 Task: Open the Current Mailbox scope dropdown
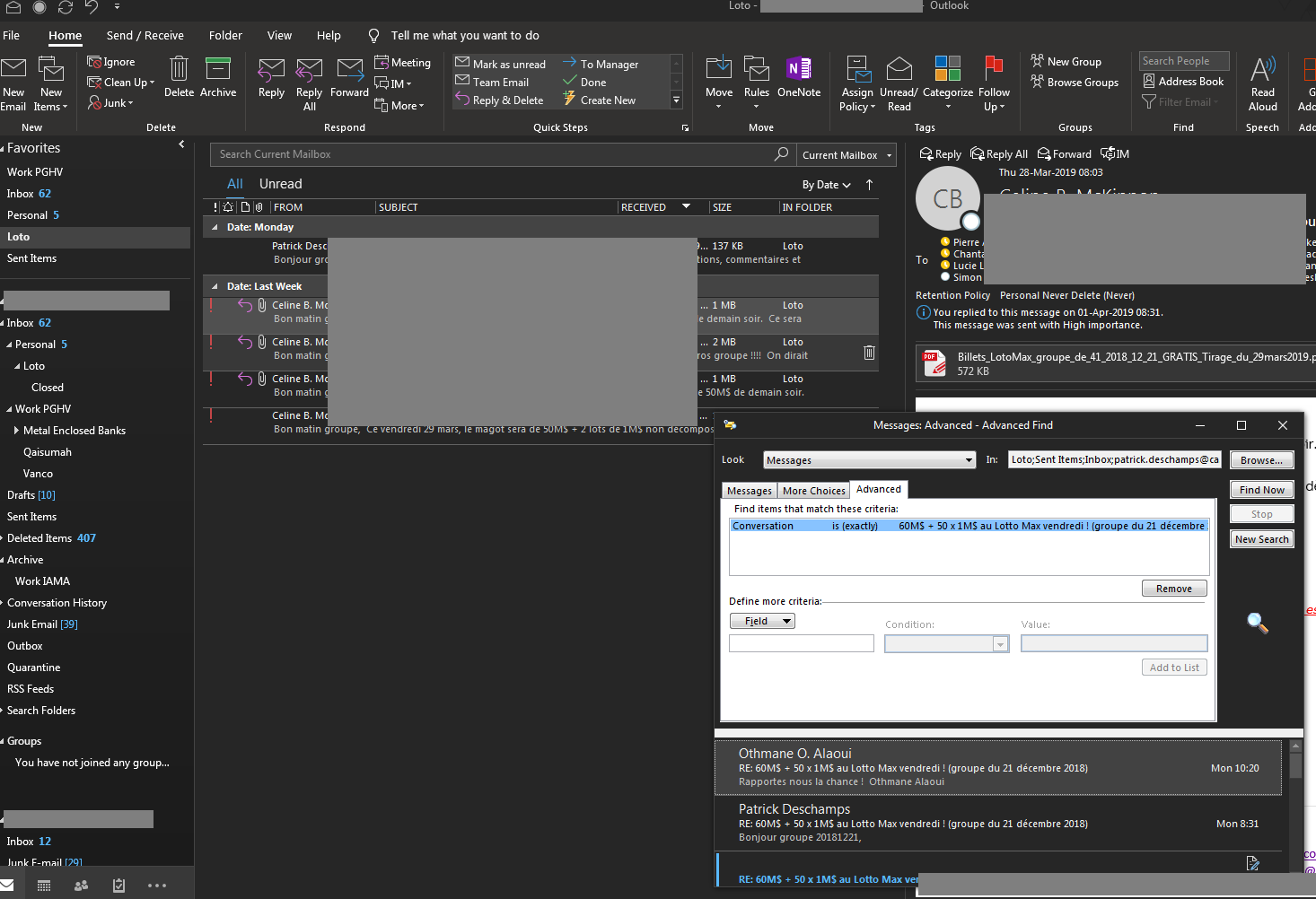click(x=847, y=155)
